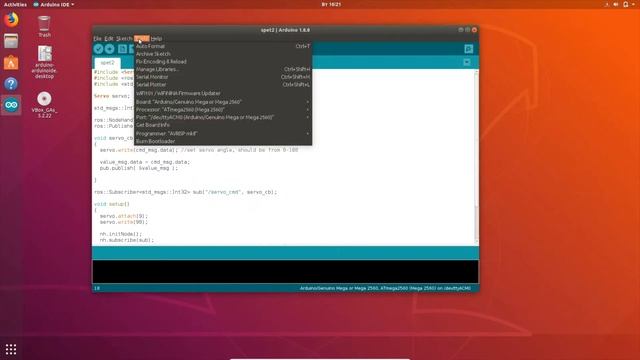Close the highlighted Tools menu
This screenshot has width=640, height=360.
[142, 39]
